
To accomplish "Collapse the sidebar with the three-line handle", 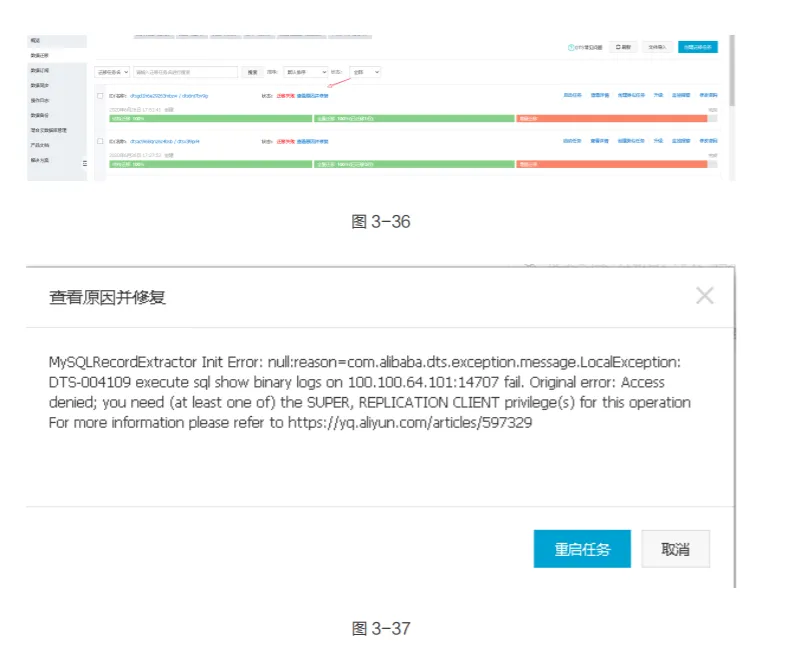I will (x=84, y=163).
